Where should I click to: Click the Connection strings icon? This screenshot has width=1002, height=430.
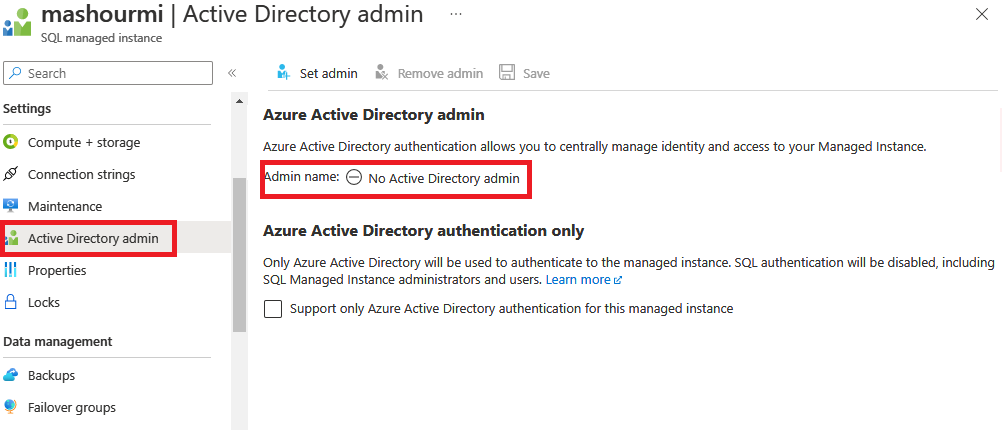[11, 174]
